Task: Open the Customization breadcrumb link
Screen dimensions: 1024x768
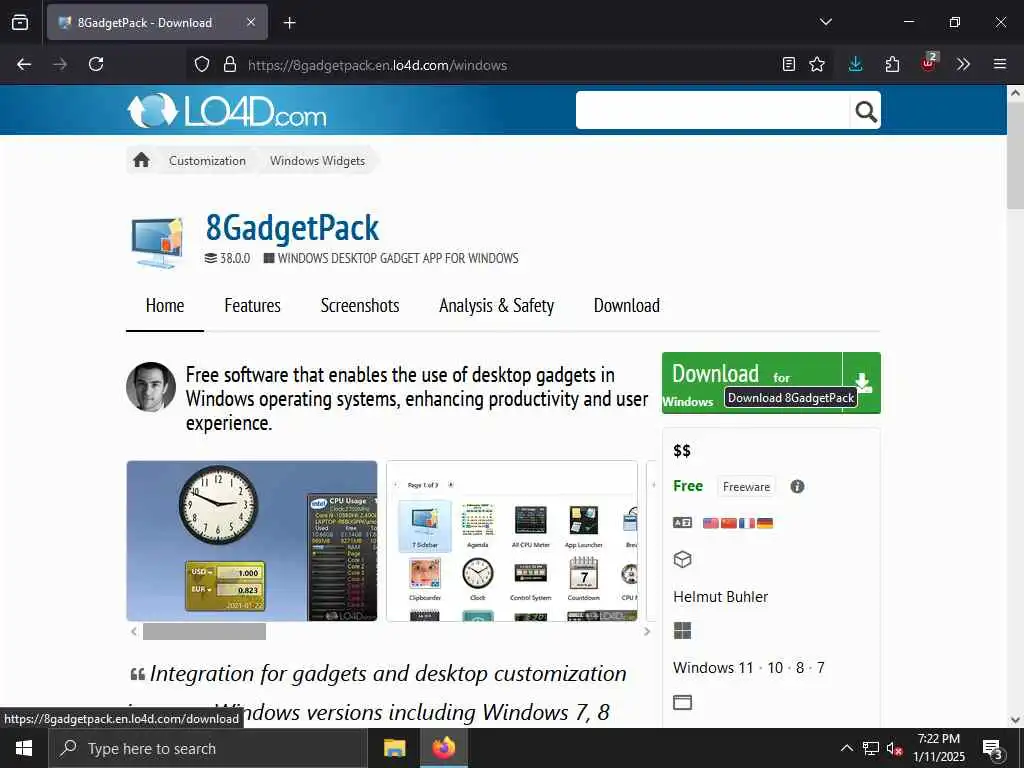Action: (207, 161)
